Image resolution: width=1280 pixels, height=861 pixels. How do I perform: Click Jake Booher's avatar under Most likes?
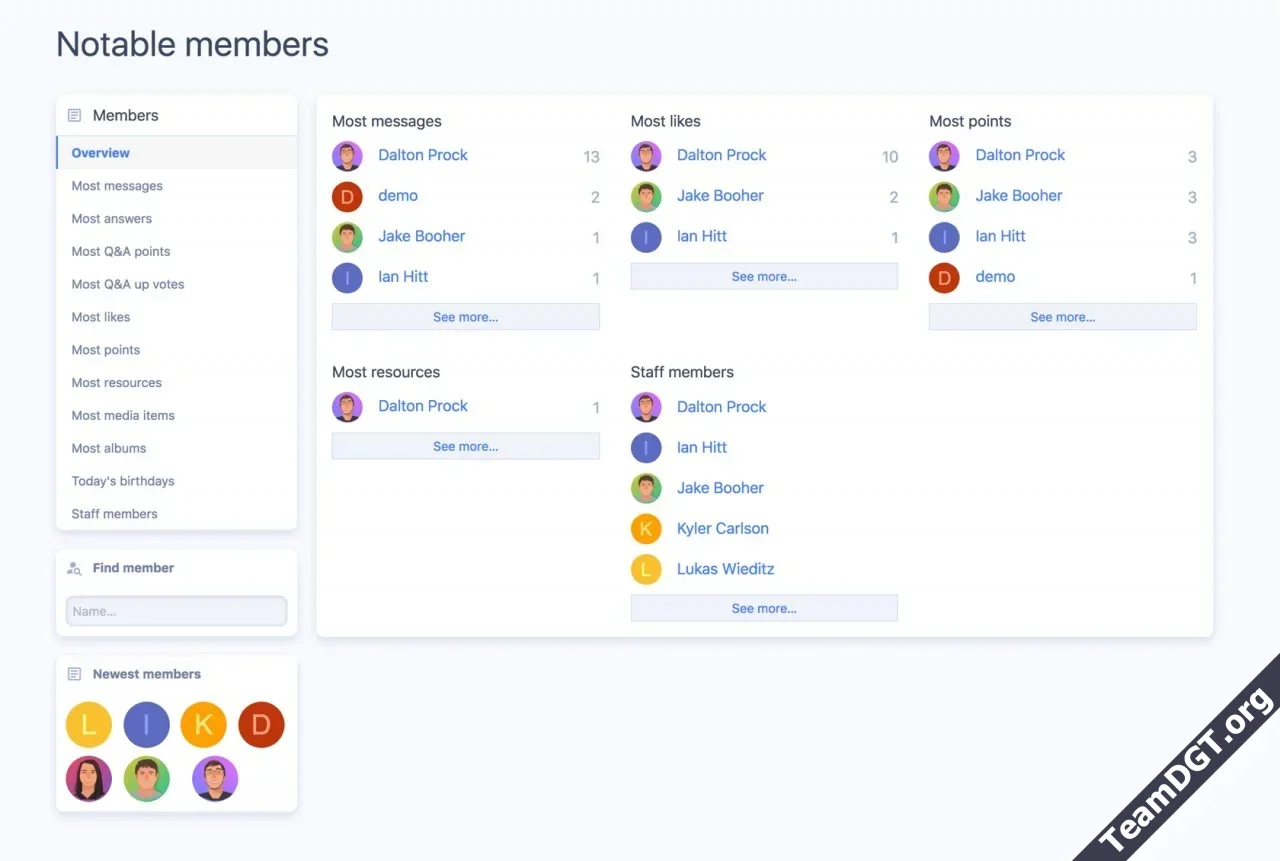pos(646,197)
